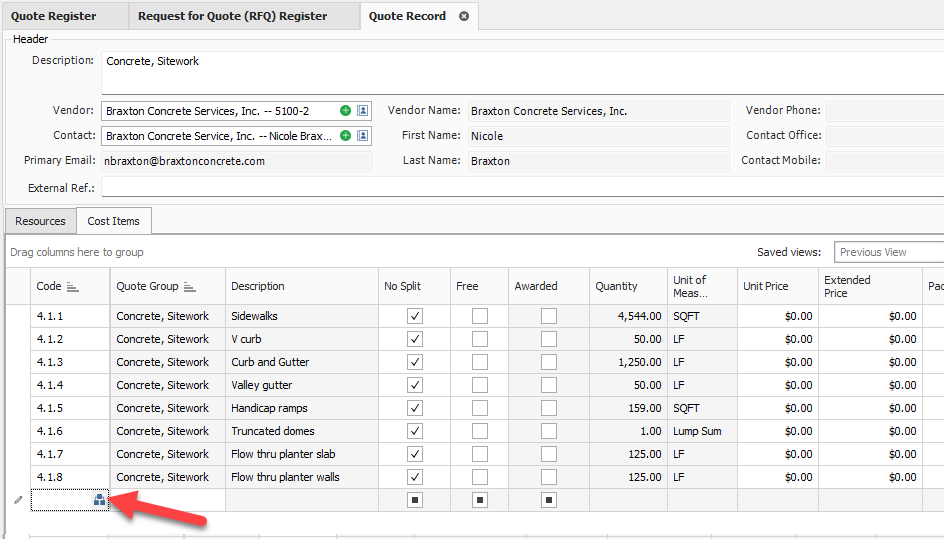Click the Truncated domes description cell
Viewport: 944px width, 539px height.
(302, 431)
